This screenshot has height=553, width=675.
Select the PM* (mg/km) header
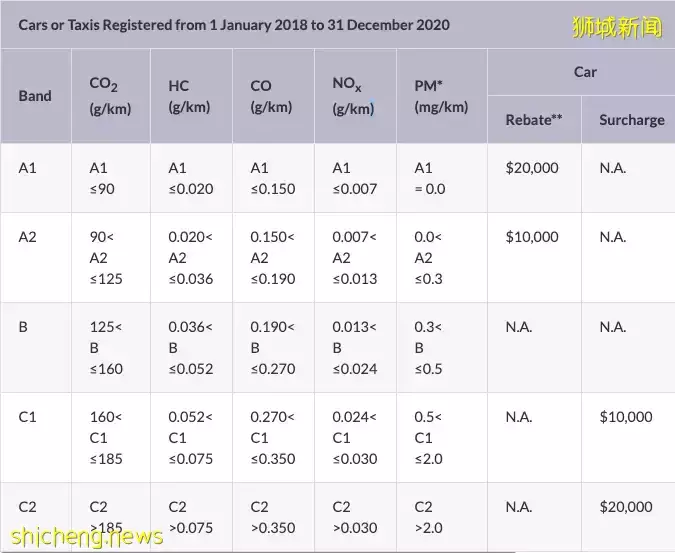[x=441, y=96]
